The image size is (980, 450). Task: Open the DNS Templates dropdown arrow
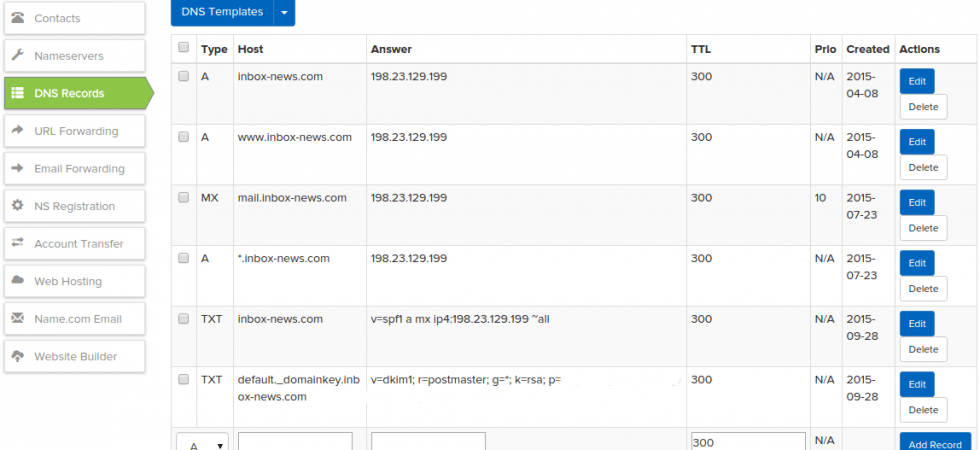tap(284, 12)
